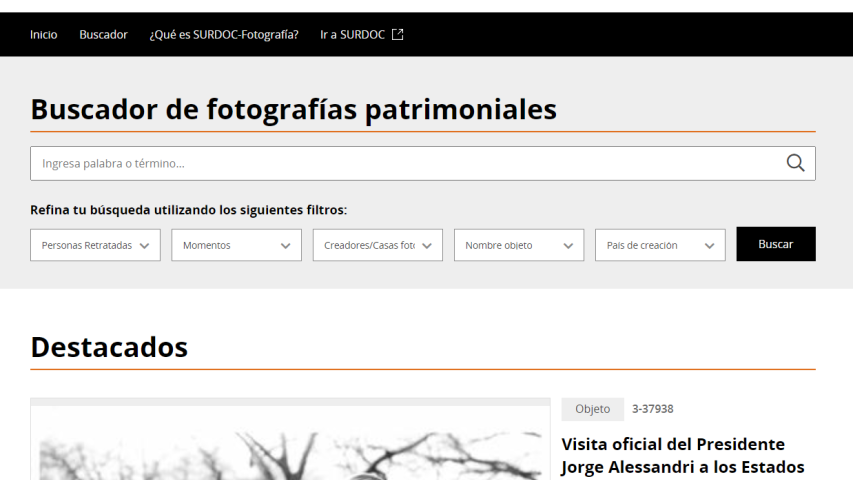Expand the Nombre objeto dropdown
The width and height of the screenshot is (853, 480).
coord(519,245)
